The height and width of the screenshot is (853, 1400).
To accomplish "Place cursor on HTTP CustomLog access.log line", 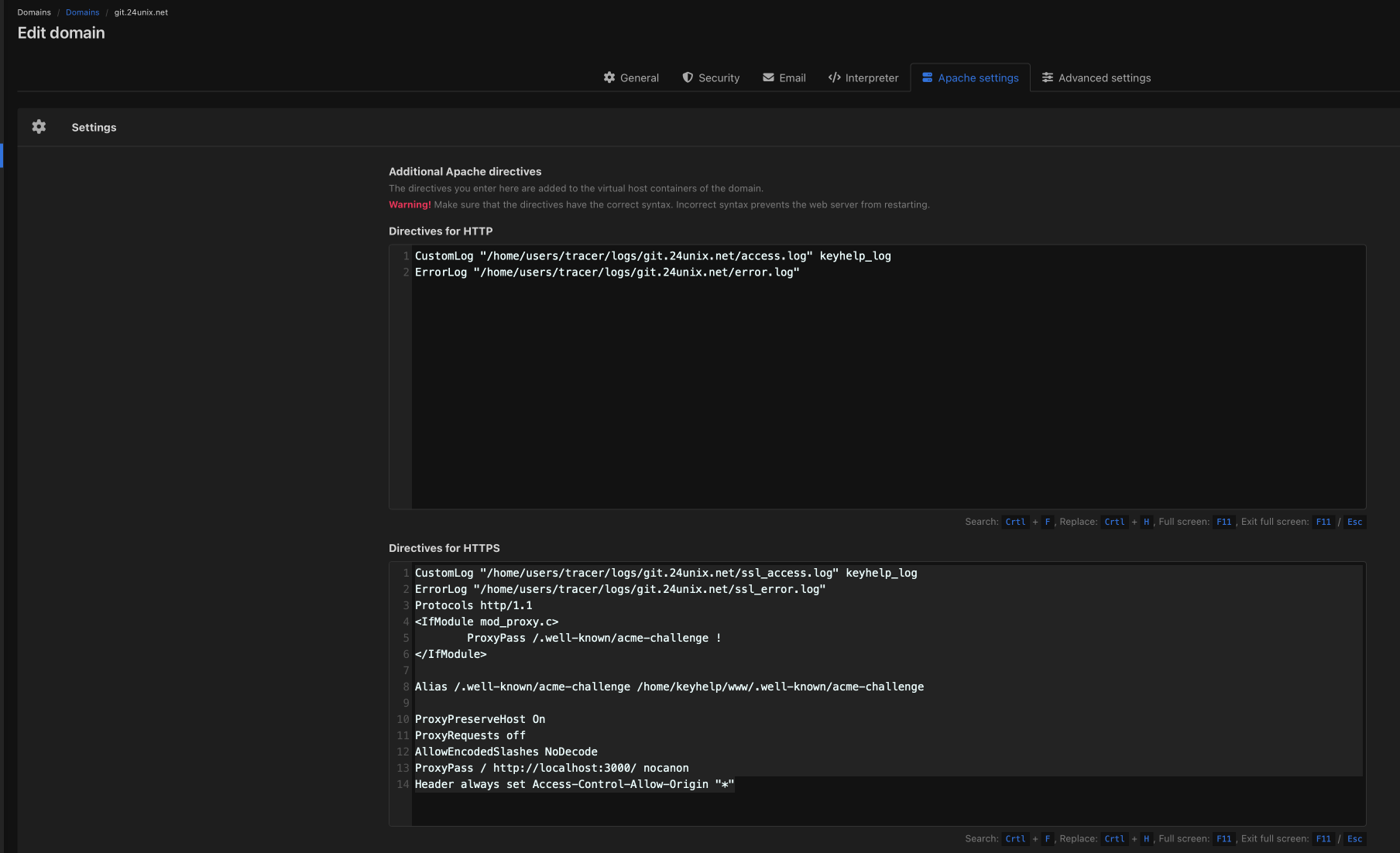I will [652, 256].
